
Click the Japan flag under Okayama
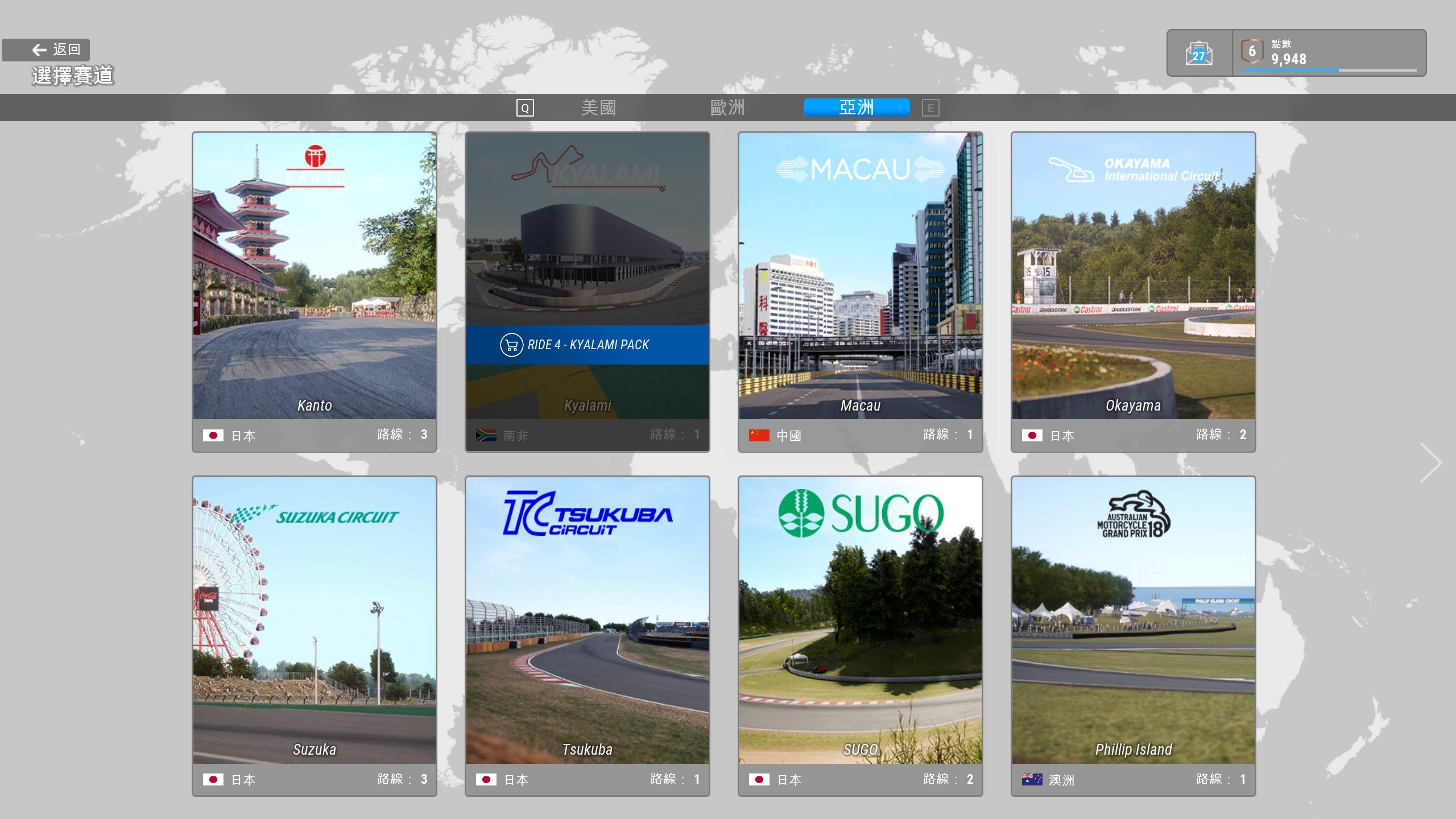tap(1032, 436)
